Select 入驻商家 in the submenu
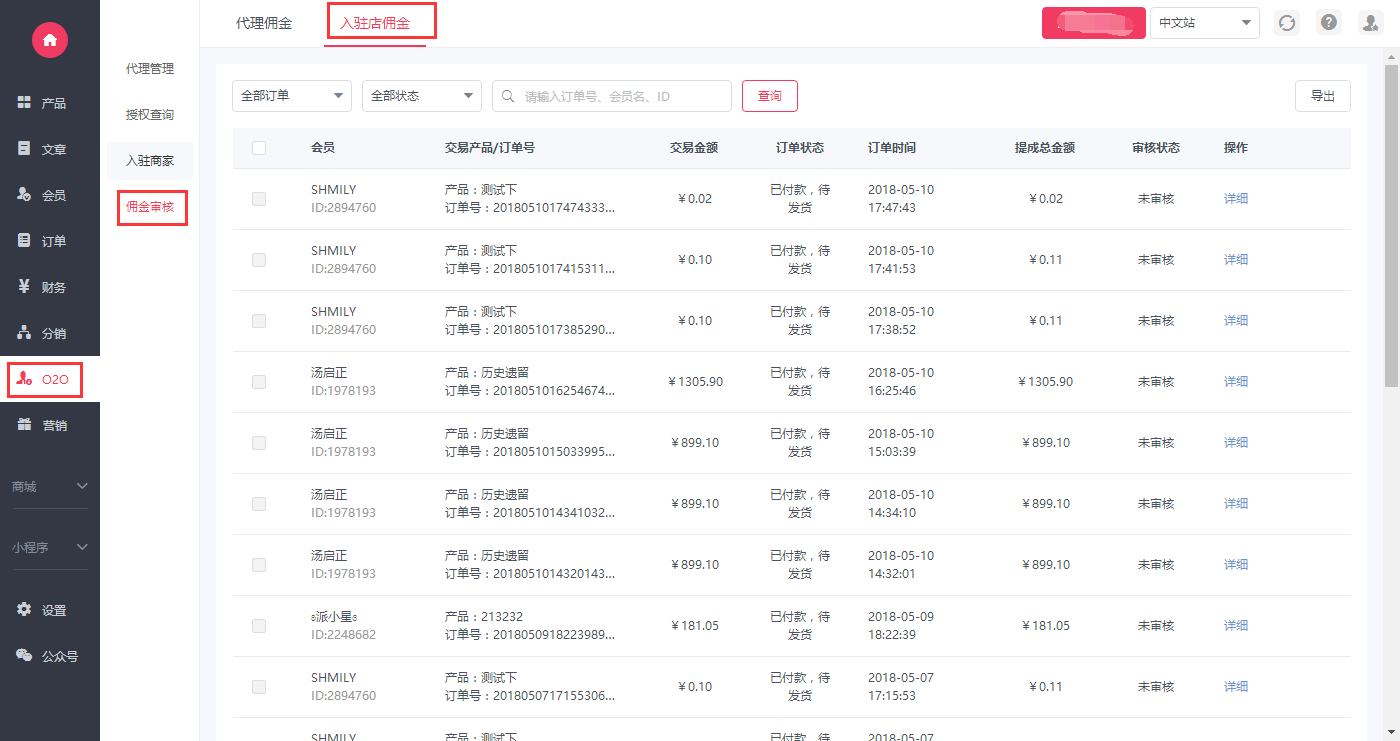 [150, 161]
